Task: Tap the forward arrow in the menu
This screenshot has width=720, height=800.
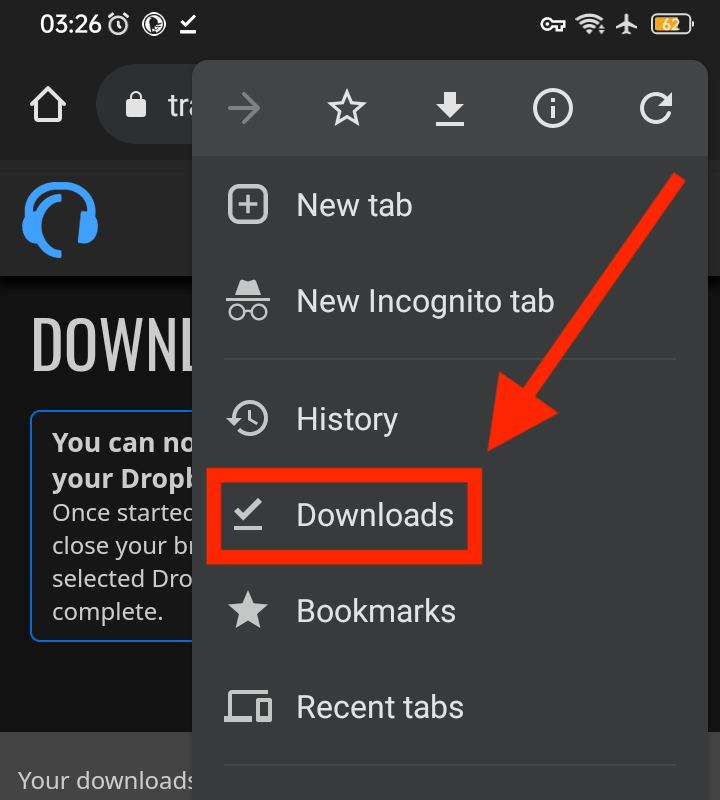Action: click(x=244, y=108)
